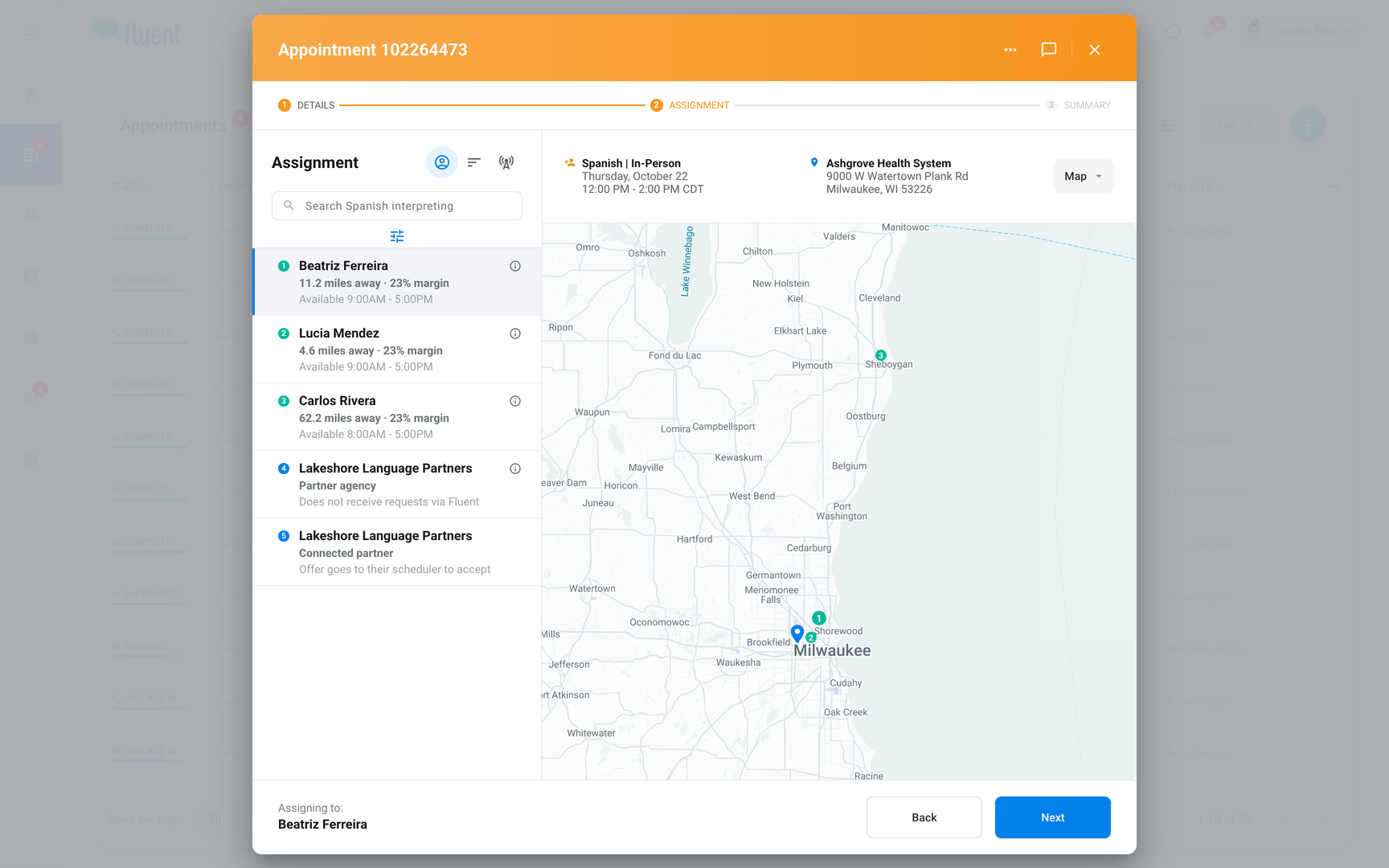Click map marker 3 near Sheboygan
Viewport: 1389px width, 868px height.
click(881, 355)
